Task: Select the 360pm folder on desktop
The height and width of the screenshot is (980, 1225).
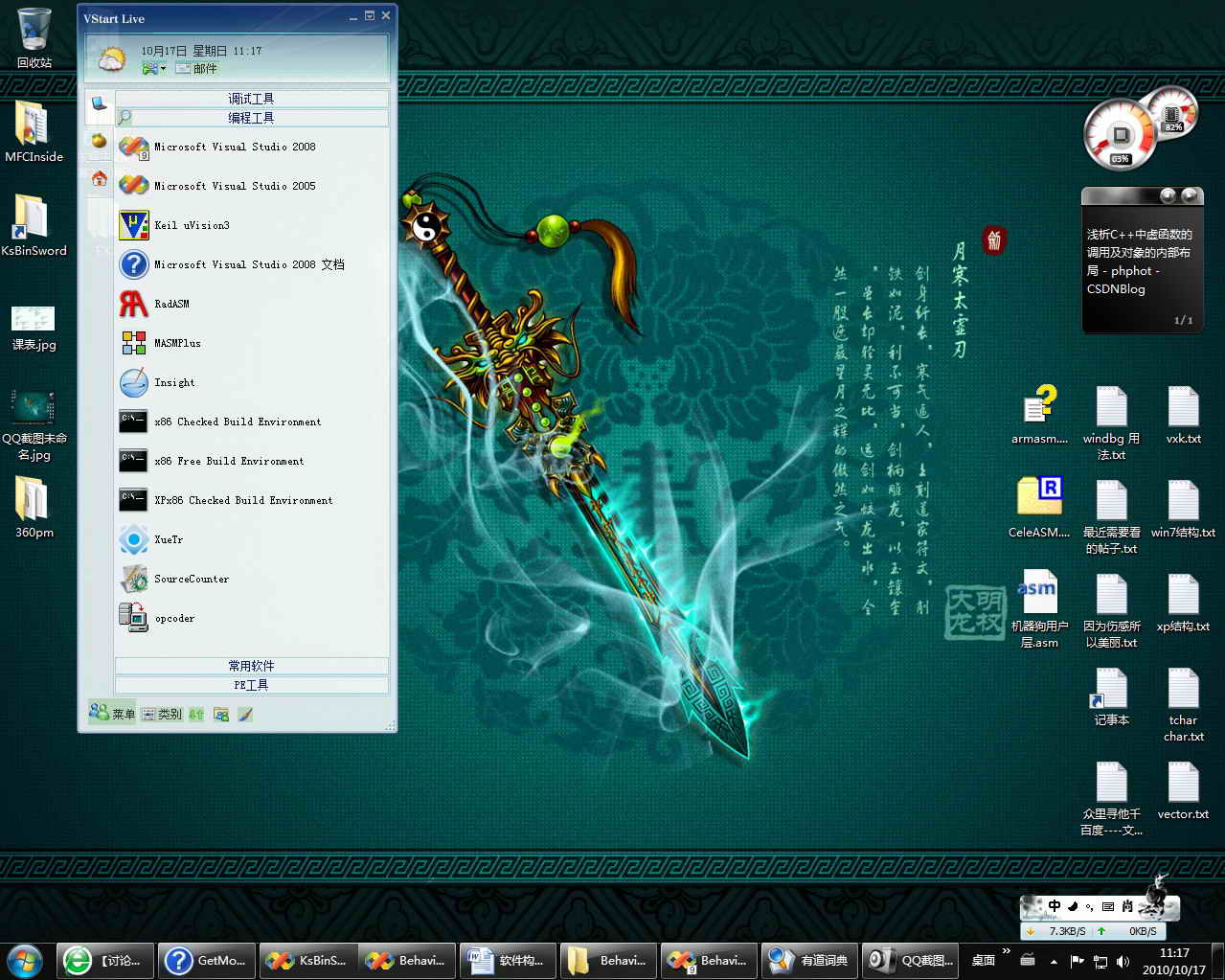Action: click(x=34, y=508)
